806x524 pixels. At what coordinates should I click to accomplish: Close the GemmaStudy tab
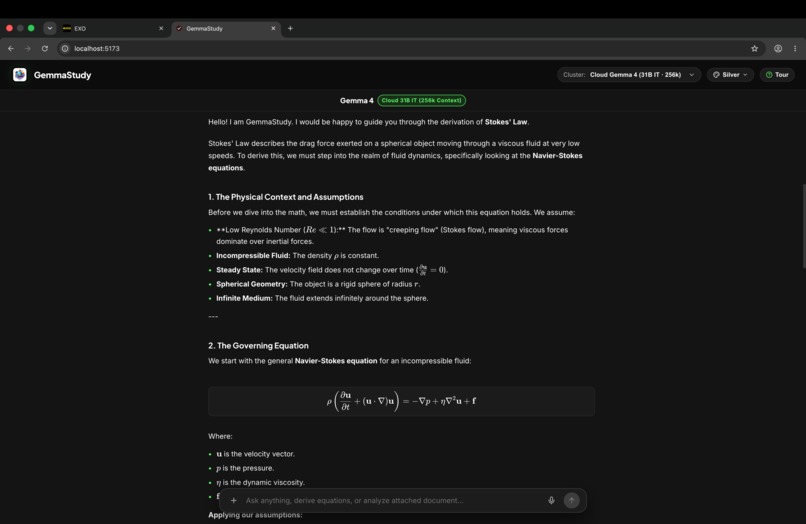click(273, 29)
